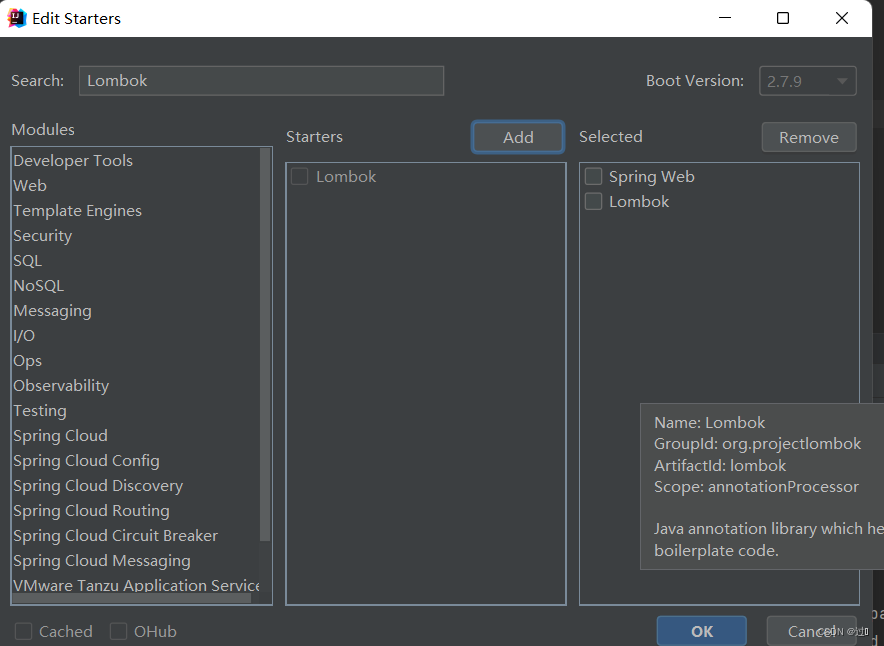Select the Web module
884x646 pixels.
coord(135,185)
